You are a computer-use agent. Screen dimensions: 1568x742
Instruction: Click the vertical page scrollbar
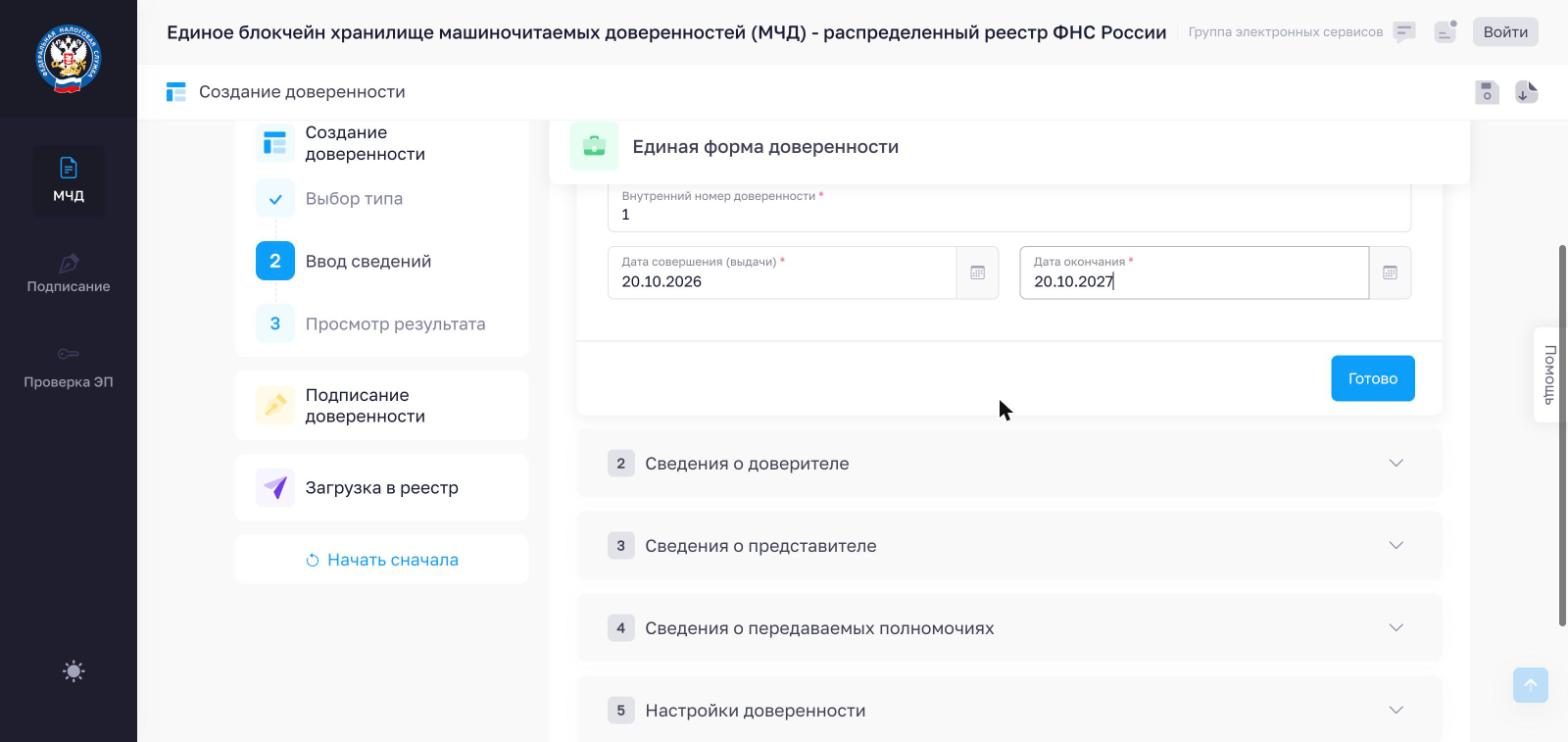pos(1562,435)
